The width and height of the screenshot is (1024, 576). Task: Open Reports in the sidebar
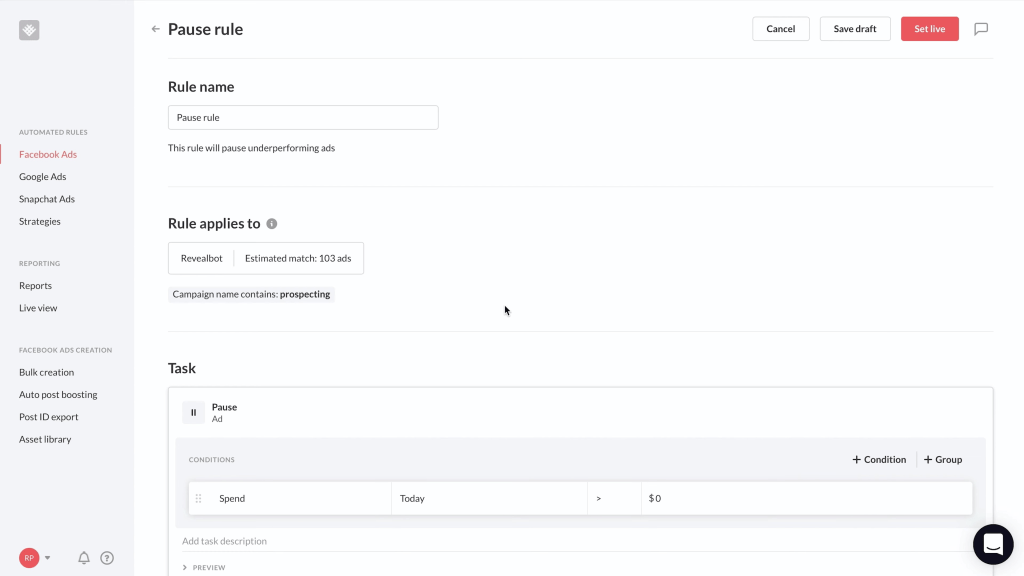35,286
